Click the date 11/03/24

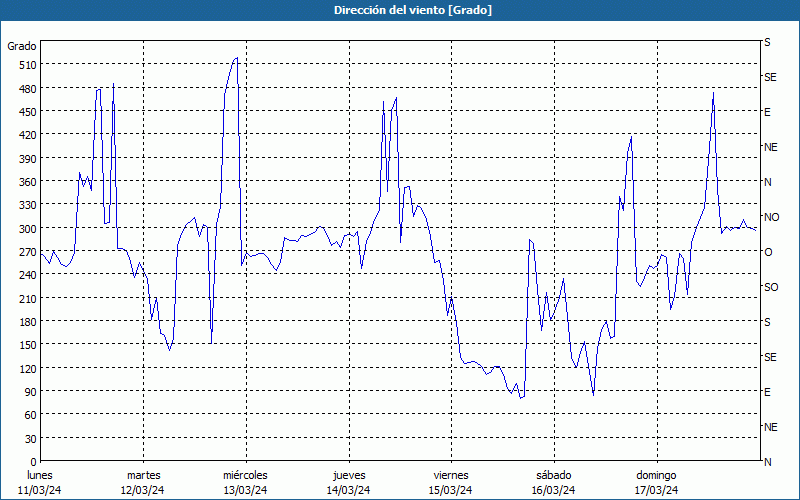coord(40,490)
